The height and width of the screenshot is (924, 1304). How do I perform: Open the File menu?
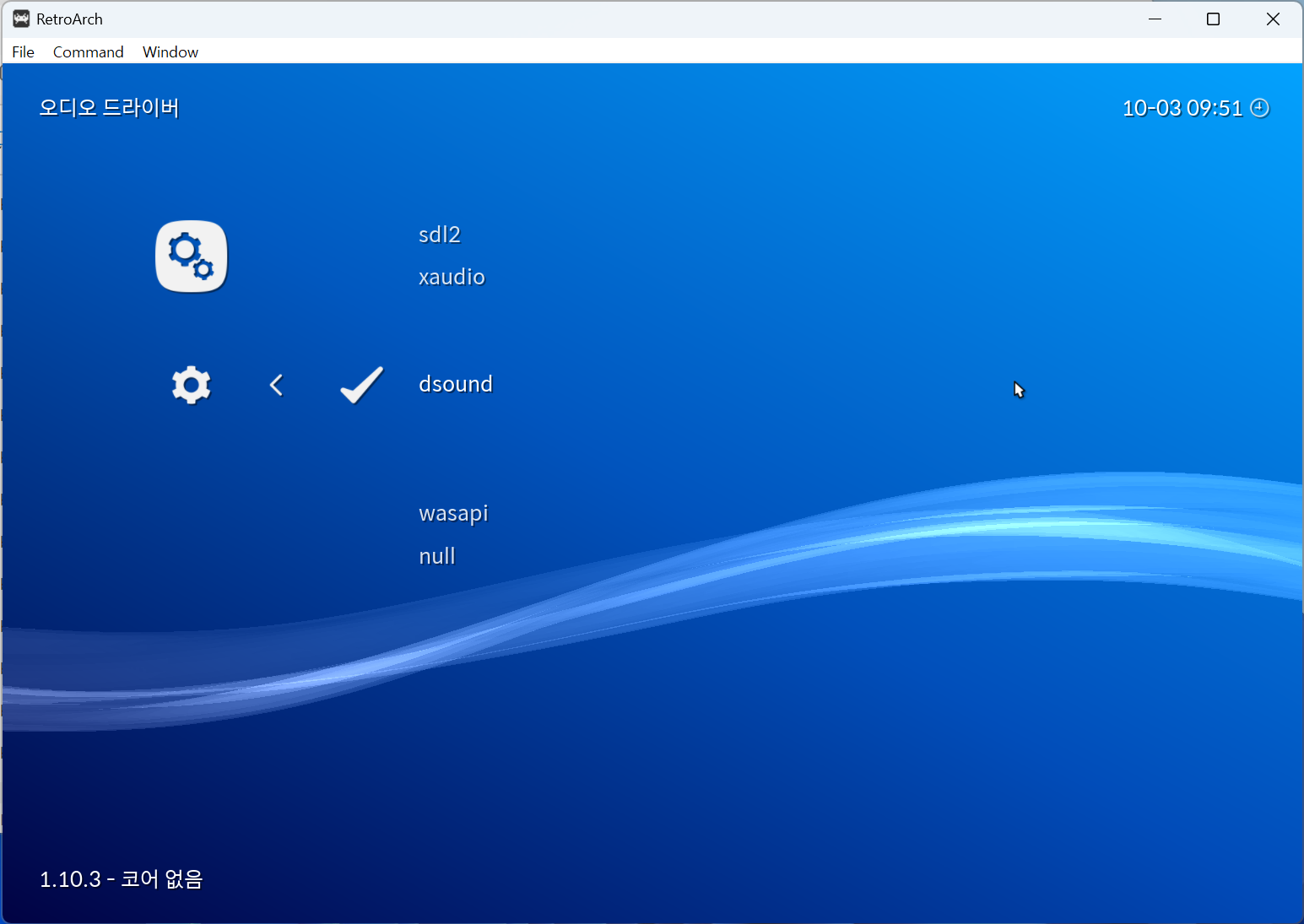[x=23, y=51]
